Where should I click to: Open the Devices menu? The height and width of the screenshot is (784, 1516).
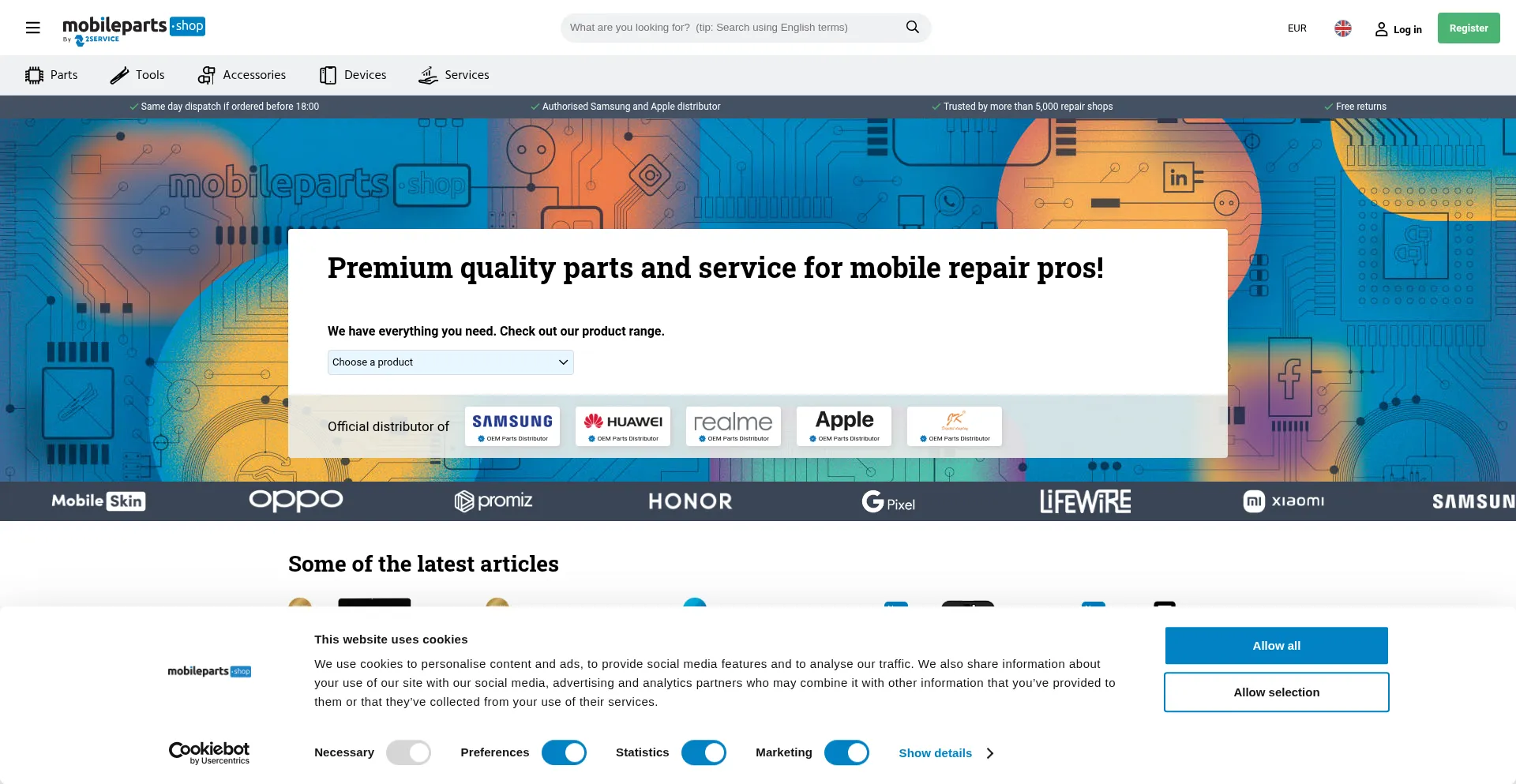[x=353, y=75]
